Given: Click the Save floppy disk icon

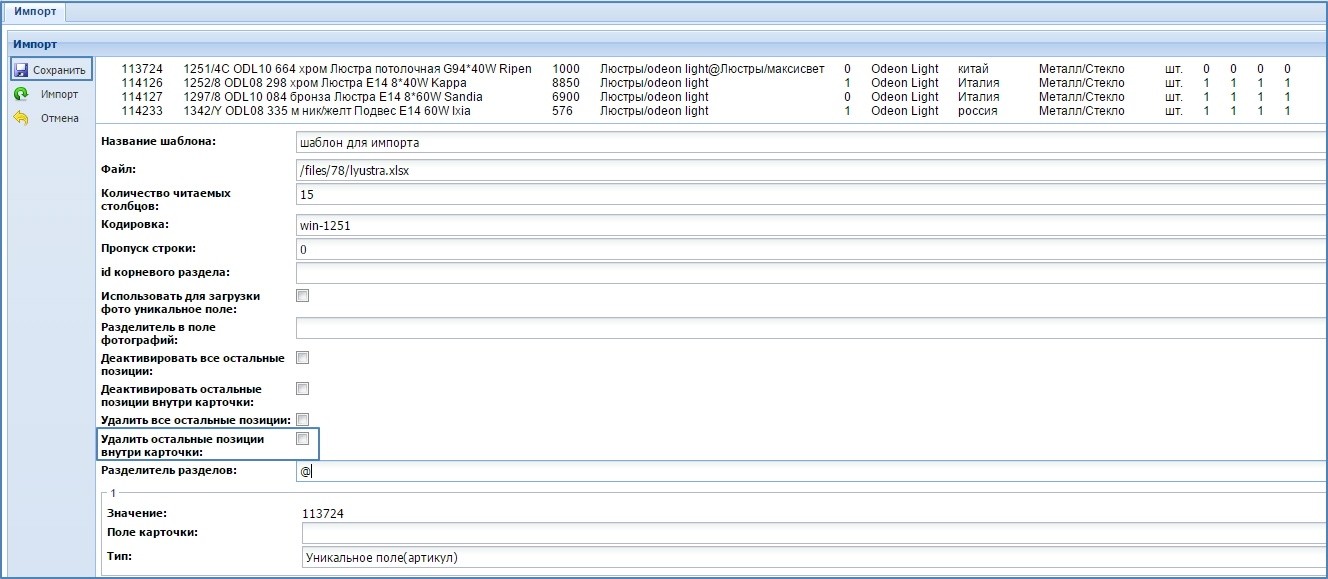Looking at the screenshot, I should pyautogui.click(x=21, y=70).
